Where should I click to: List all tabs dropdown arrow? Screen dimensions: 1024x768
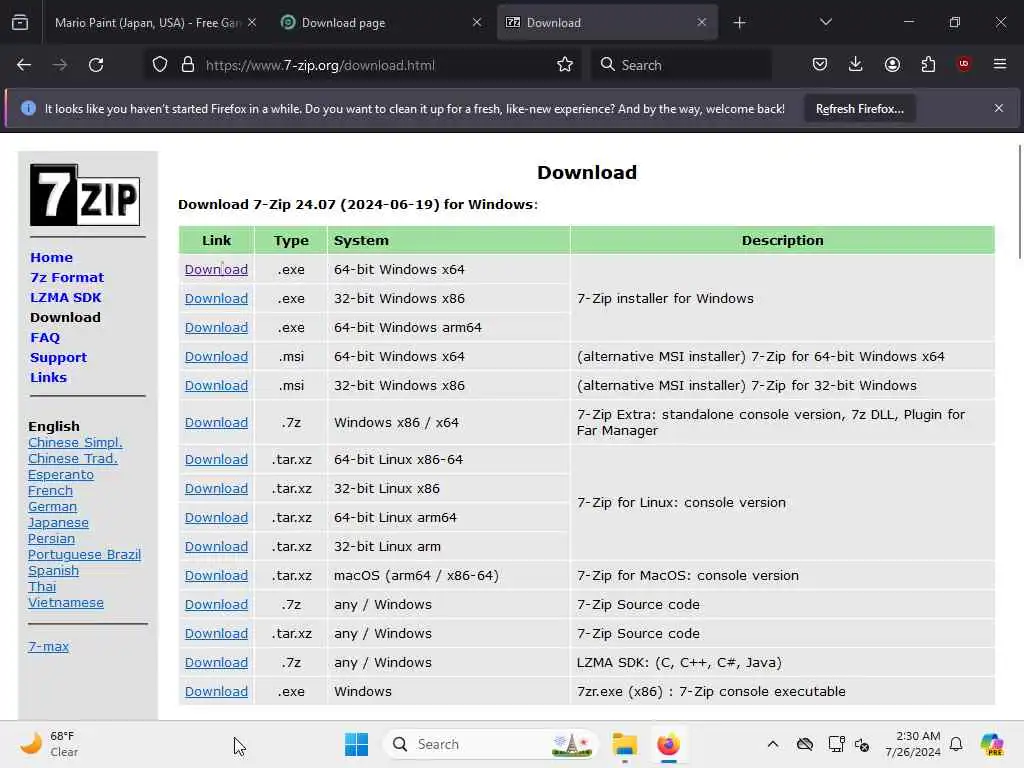click(826, 22)
